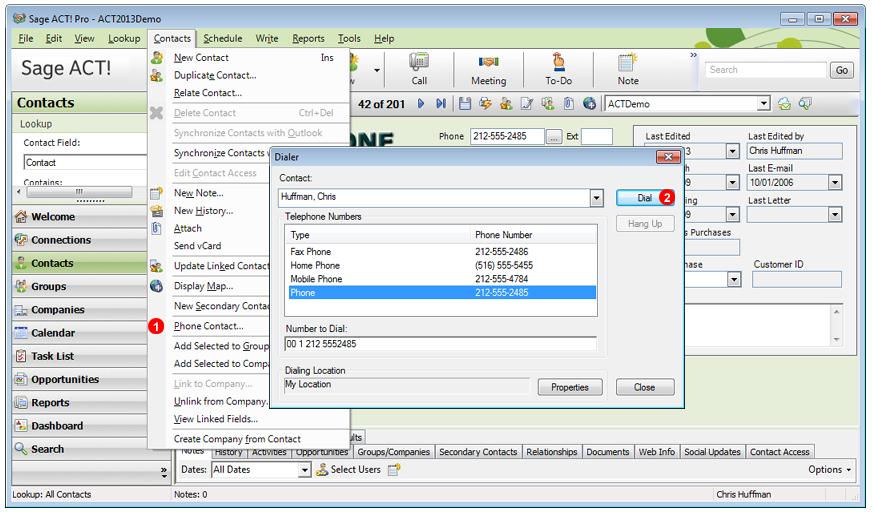Click the Note toolbar icon
This screenshot has height=516, width=872.
[x=627, y=68]
